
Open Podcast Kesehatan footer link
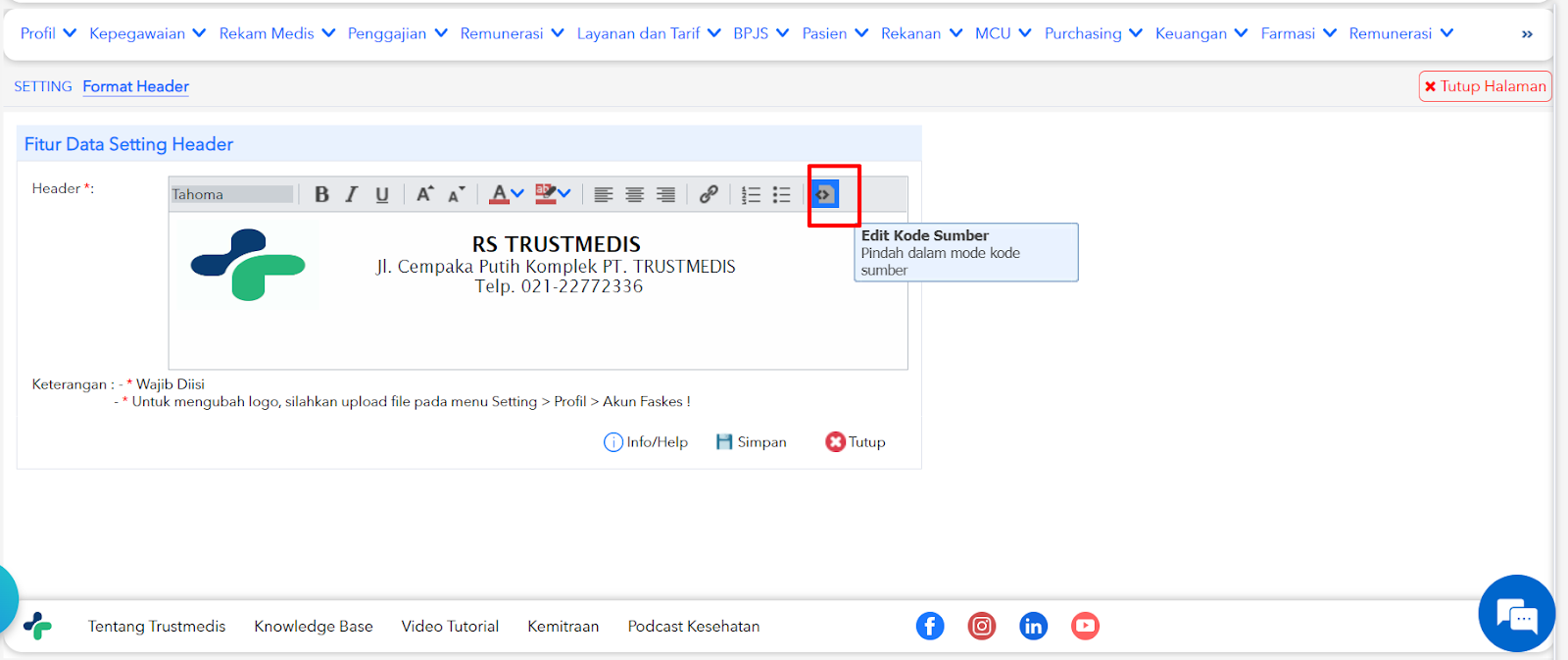694,627
